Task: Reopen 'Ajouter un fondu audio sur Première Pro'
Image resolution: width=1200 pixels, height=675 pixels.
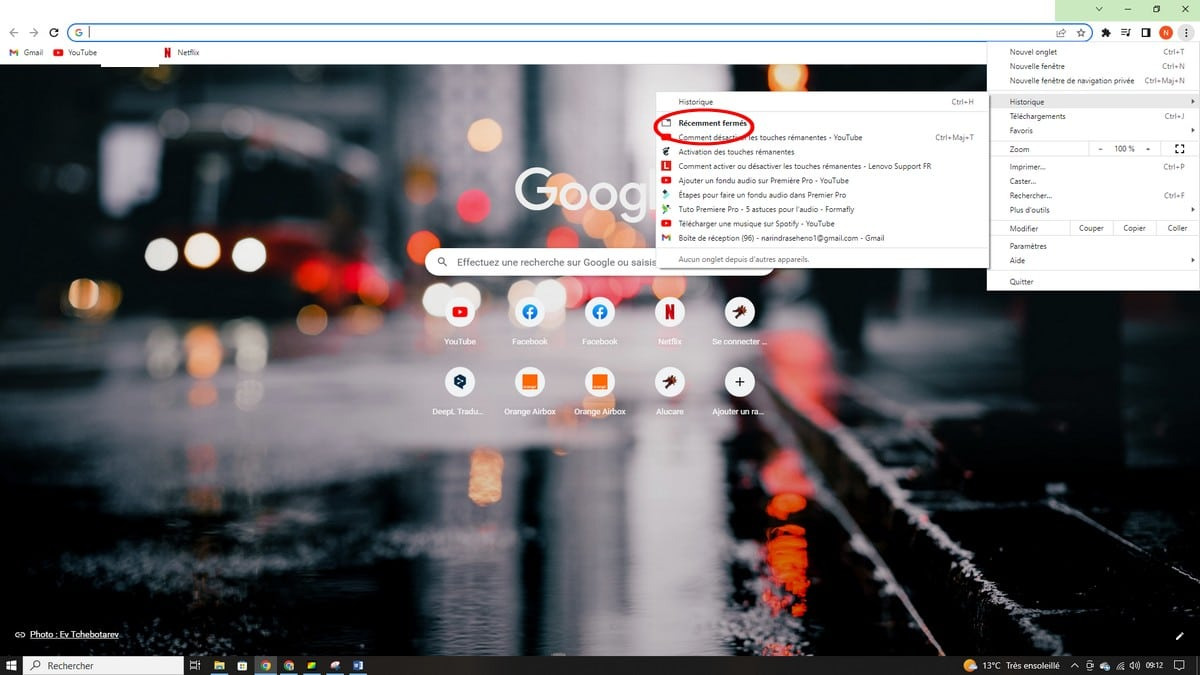Action: point(822,181)
